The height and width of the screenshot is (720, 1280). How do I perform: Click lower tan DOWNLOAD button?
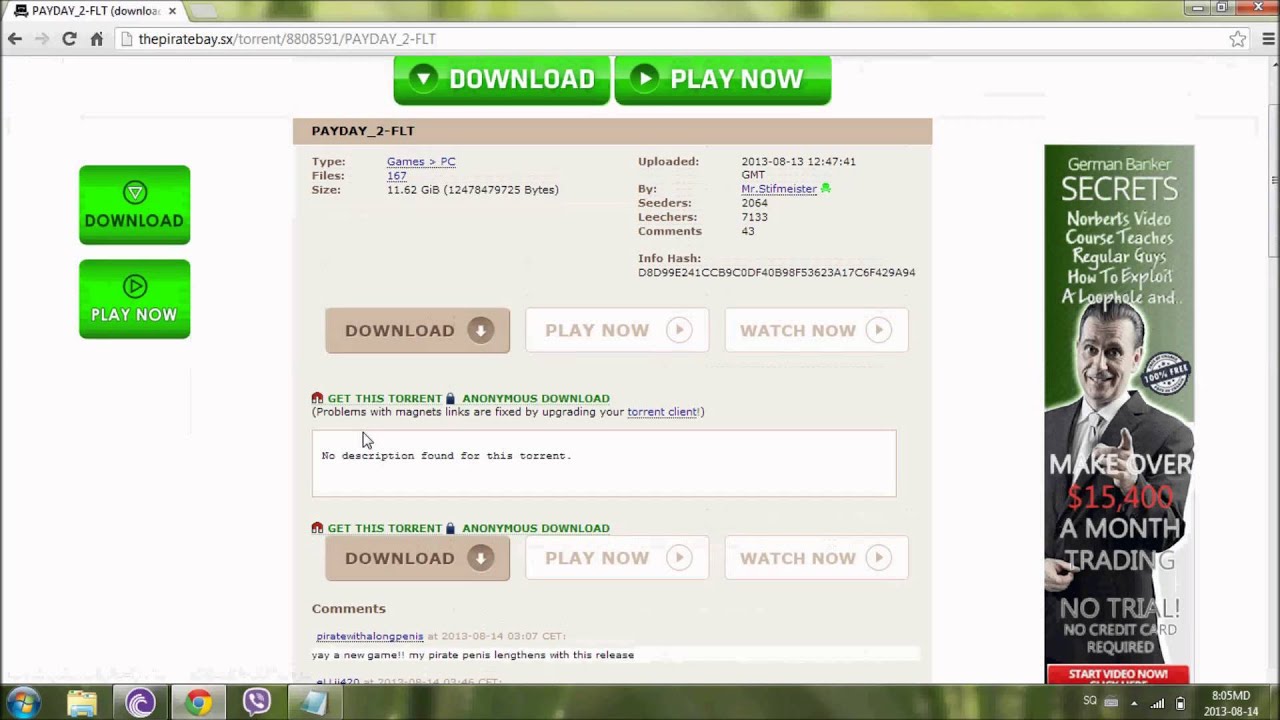pyautogui.click(x=417, y=558)
